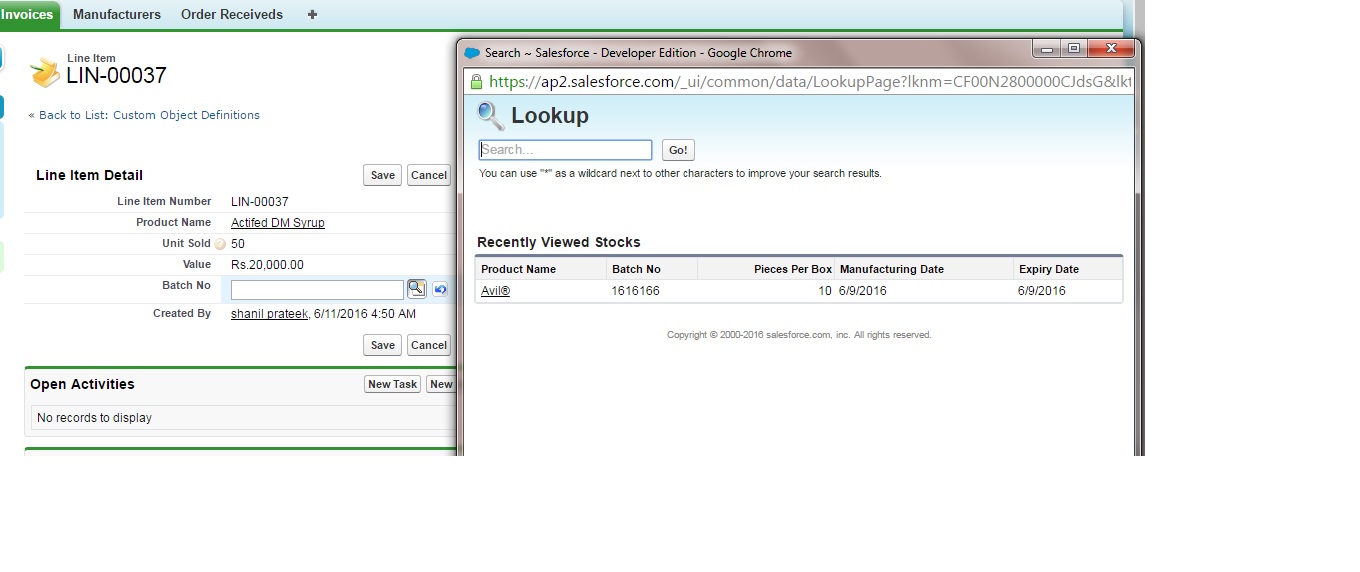
Task: Click the bottom Save button
Action: pyautogui.click(x=383, y=345)
